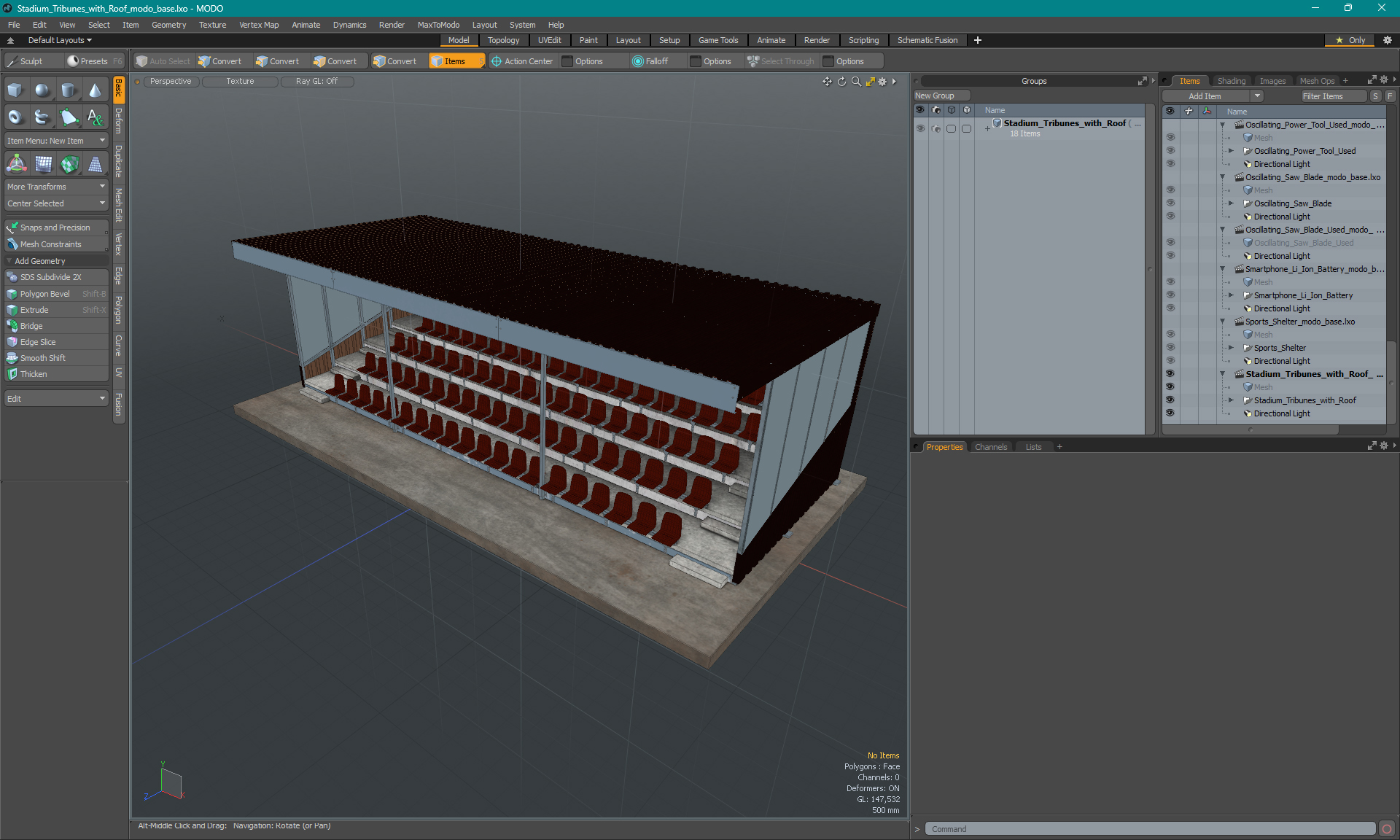The width and height of the screenshot is (1400, 840).
Task: Add a cylinder primitive
Action: pyautogui.click(x=69, y=90)
